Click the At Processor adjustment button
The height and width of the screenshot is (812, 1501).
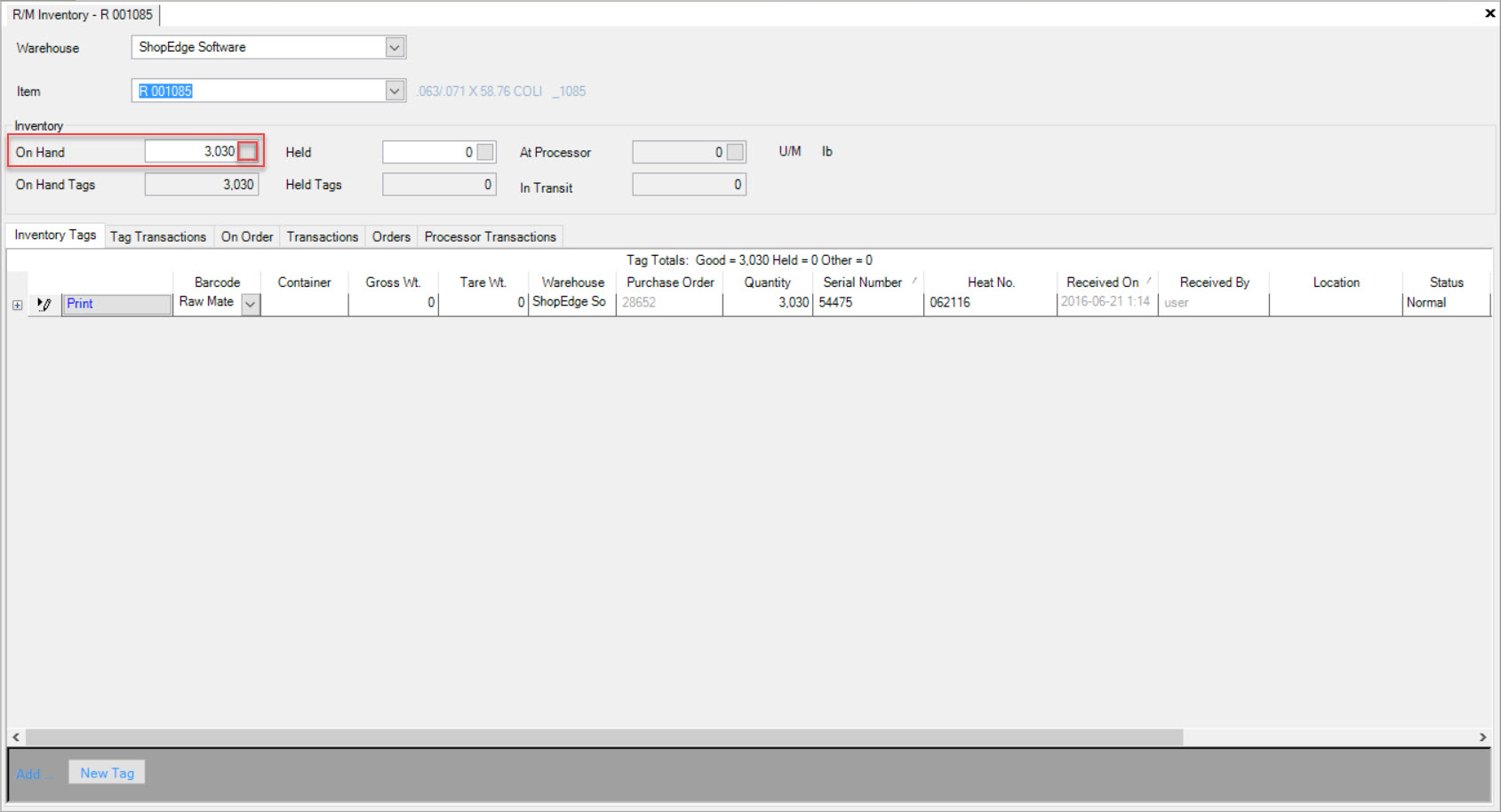pyautogui.click(x=735, y=152)
